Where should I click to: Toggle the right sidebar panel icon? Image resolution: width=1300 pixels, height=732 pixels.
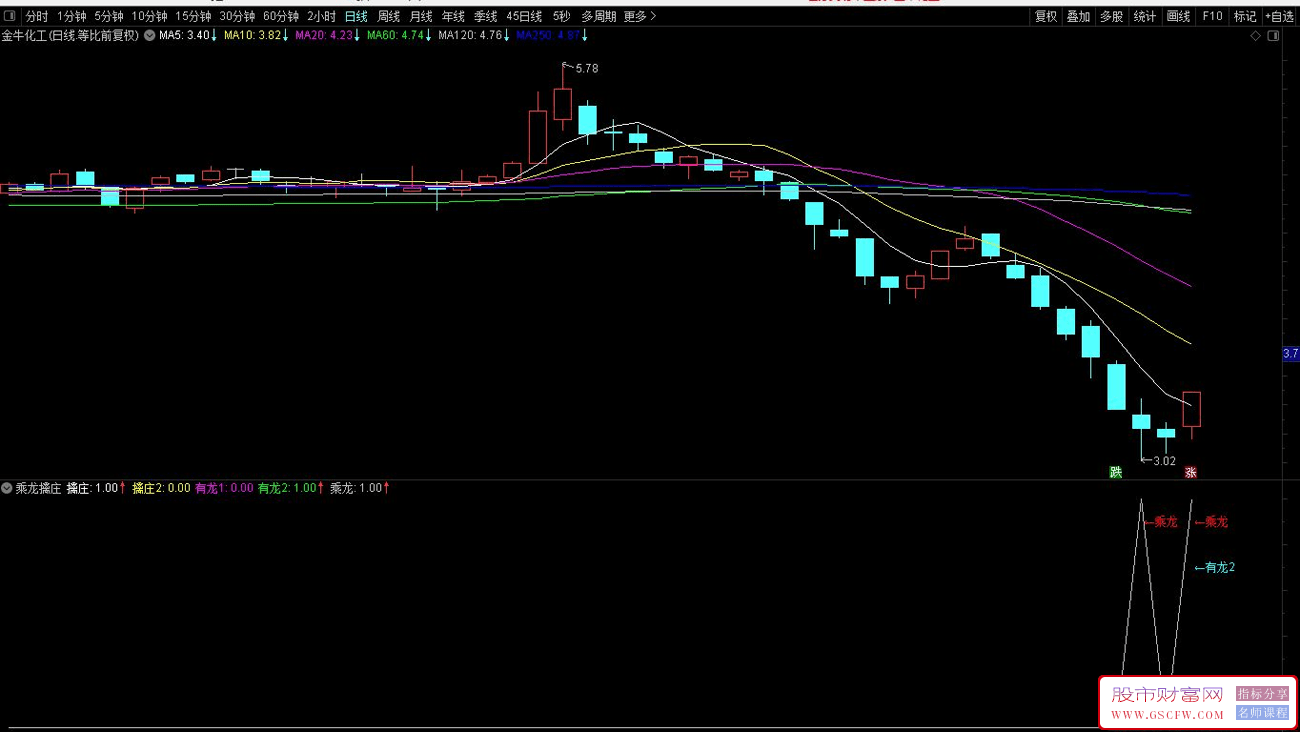point(1273,36)
